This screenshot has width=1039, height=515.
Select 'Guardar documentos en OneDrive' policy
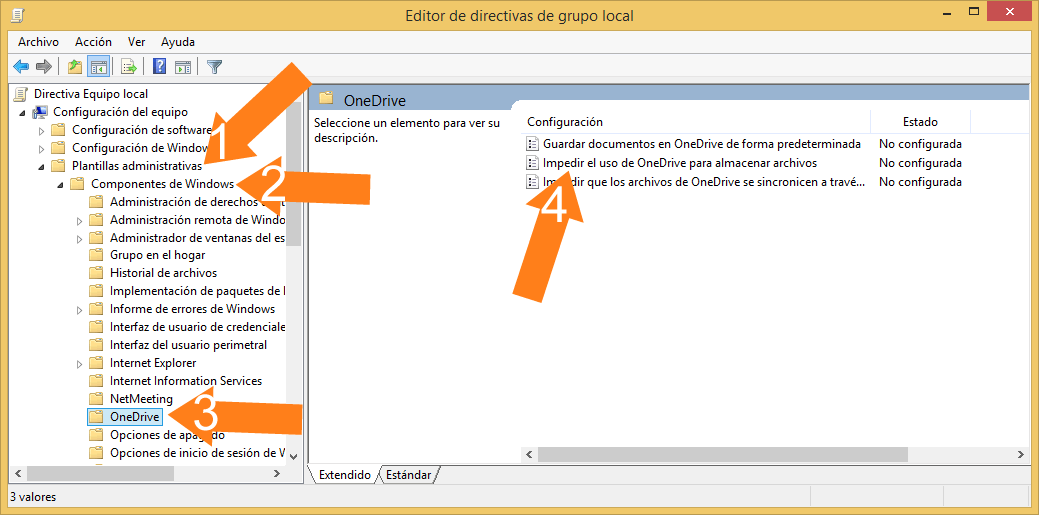coord(701,144)
